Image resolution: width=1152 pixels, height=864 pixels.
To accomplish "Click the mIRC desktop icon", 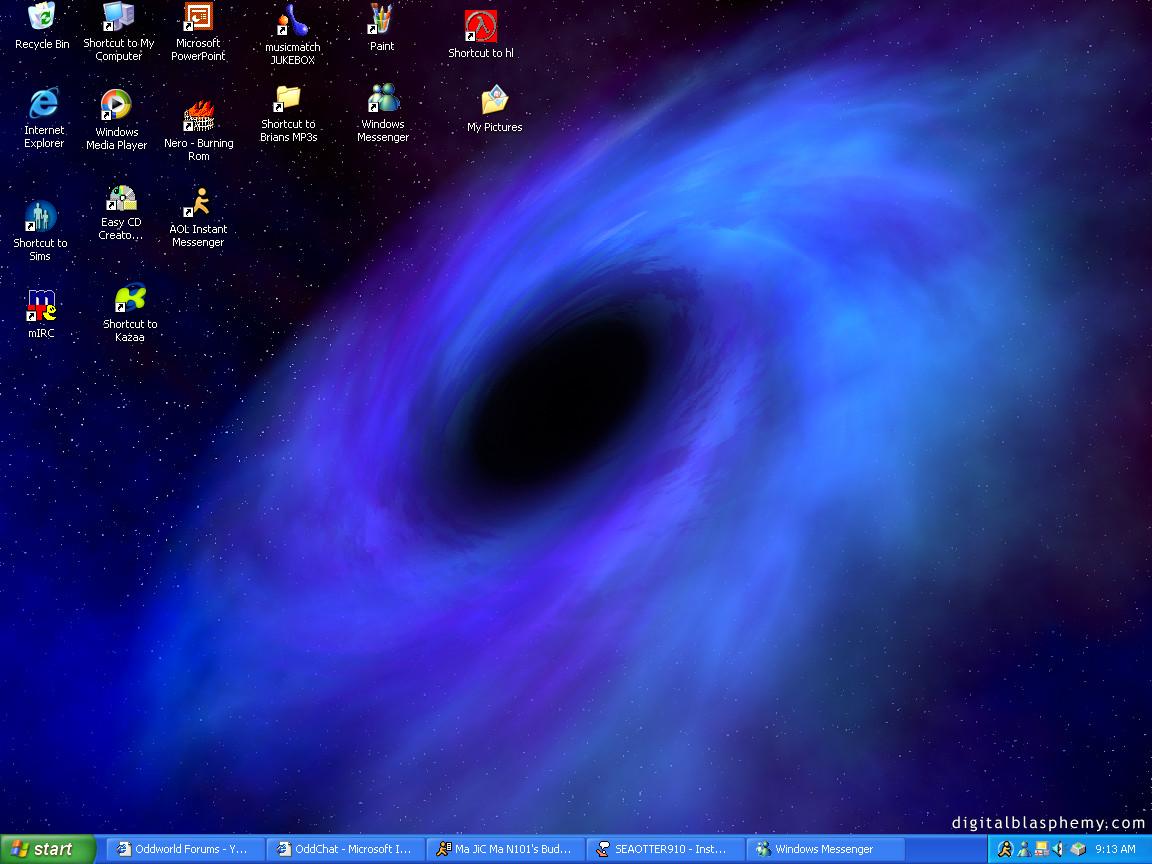I will 41,305.
